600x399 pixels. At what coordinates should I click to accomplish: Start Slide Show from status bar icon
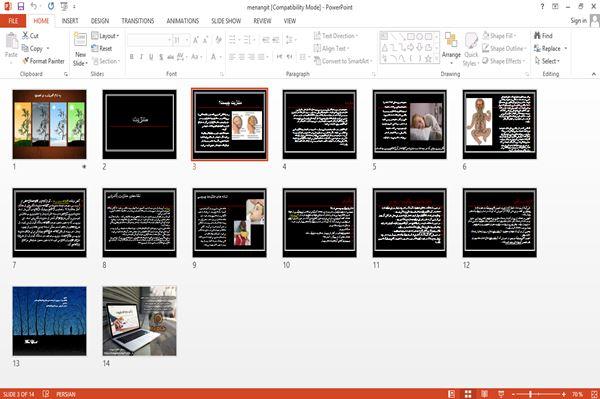pyautogui.click(x=501, y=394)
